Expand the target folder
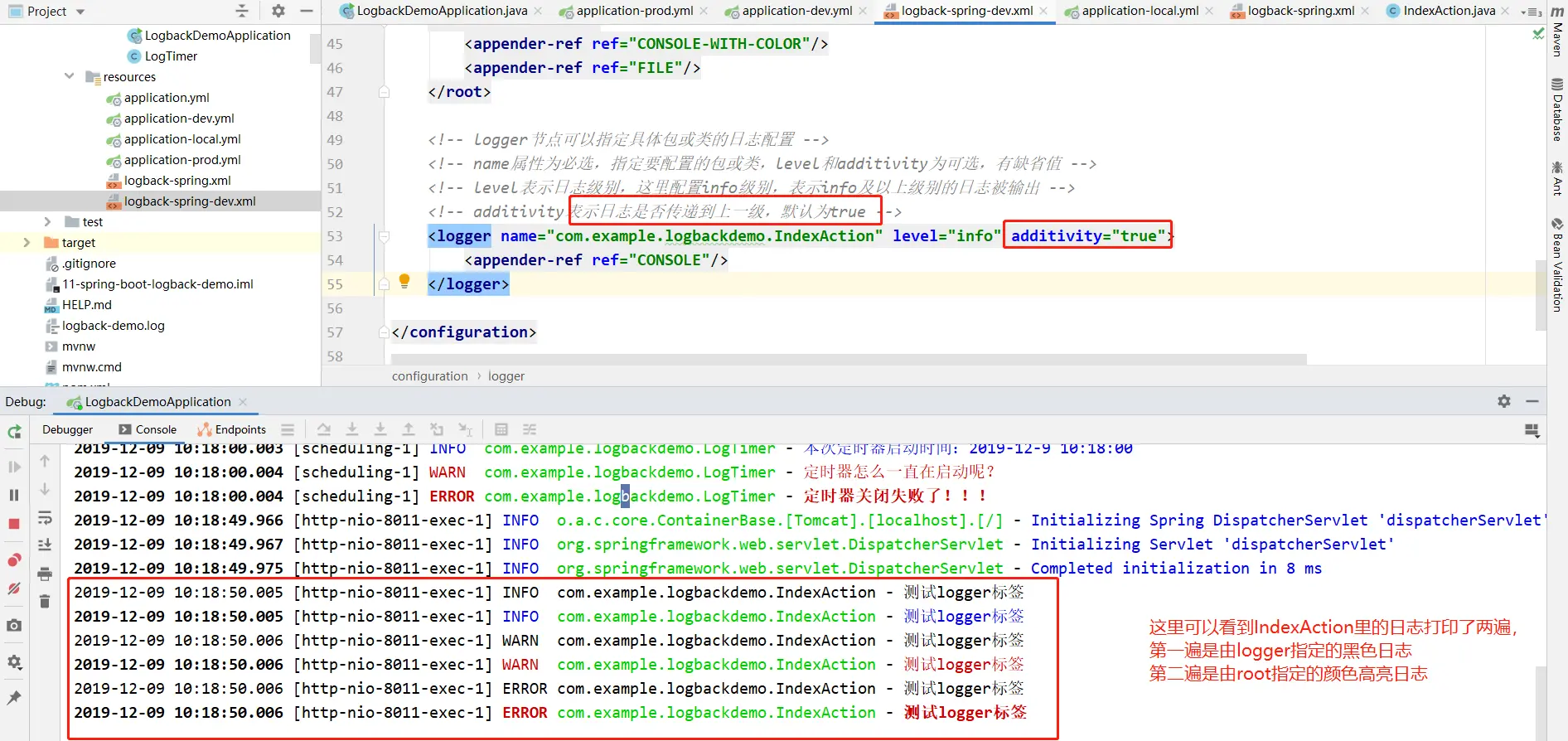This screenshot has height=741, width=1568. 27,242
